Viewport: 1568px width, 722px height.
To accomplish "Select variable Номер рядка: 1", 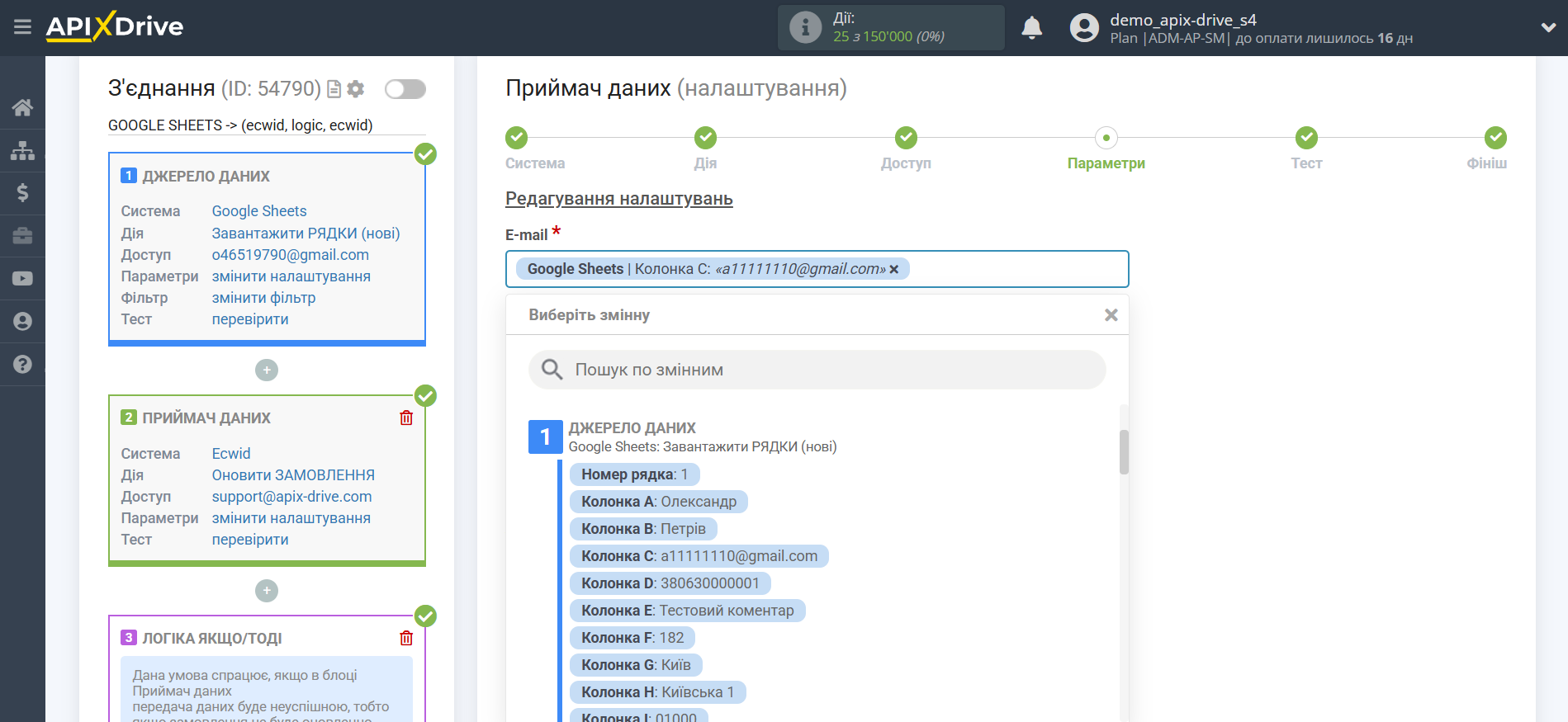I will pyautogui.click(x=634, y=474).
